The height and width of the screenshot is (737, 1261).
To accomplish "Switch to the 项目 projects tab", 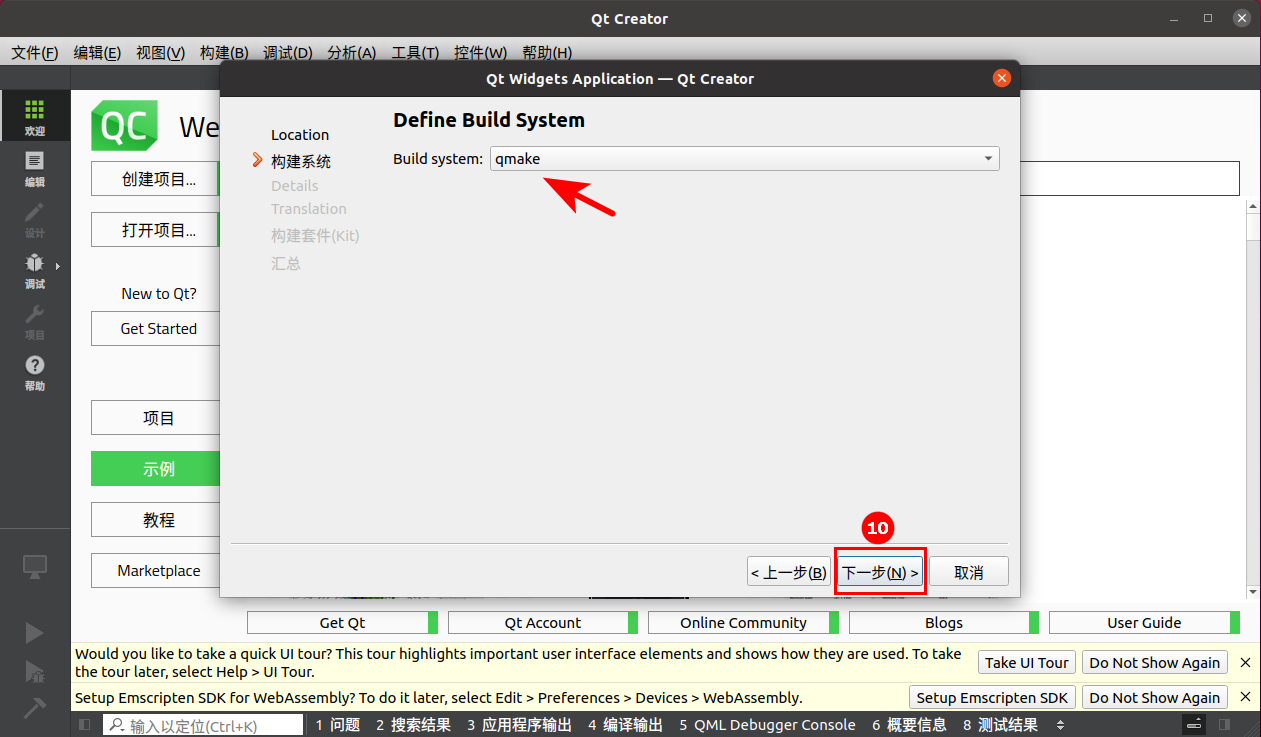I will pyautogui.click(x=156, y=418).
